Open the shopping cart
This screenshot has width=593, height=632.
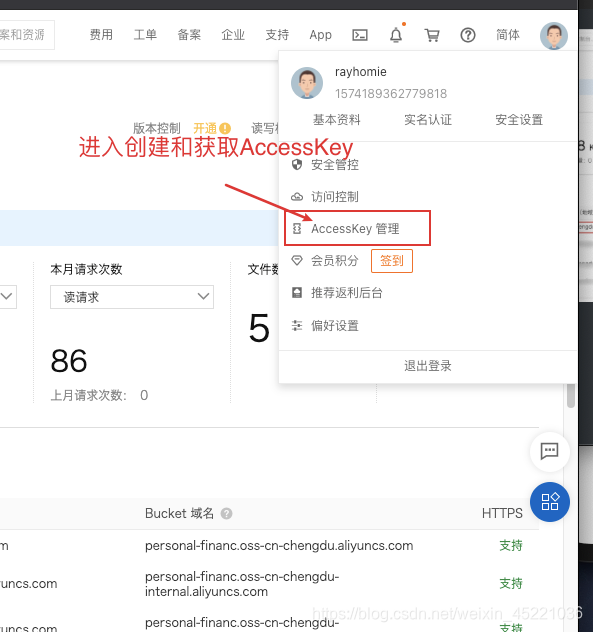432,35
